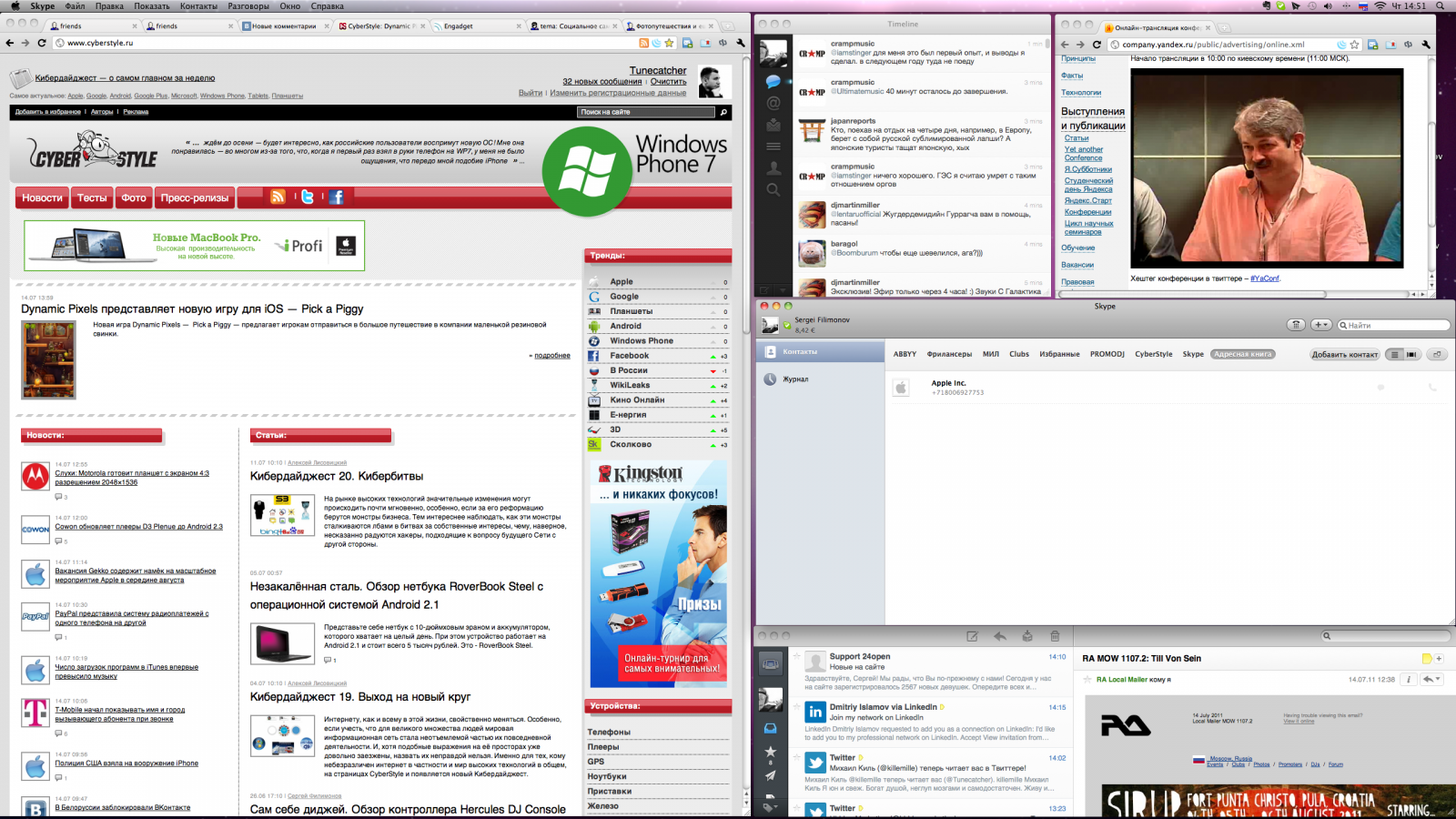Click Очистить link next to new messages
Viewport: 1456px width, 819px height.
[669, 82]
